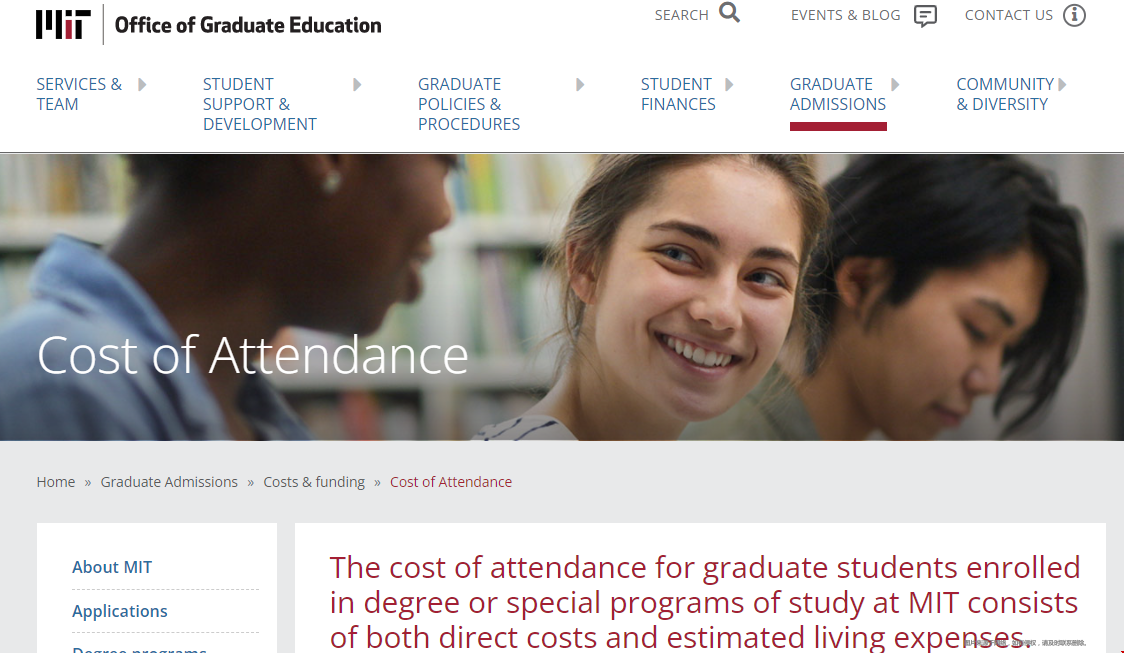Go to the Home breadcrumb link
The width and height of the screenshot is (1124, 653).
pos(56,482)
